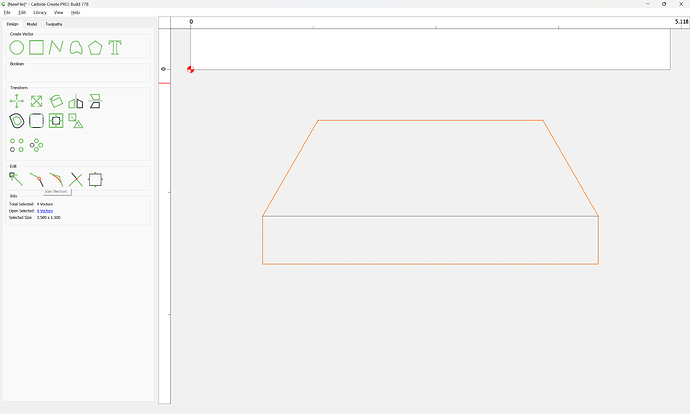Click the Resize (scale) transform tool
This screenshot has height=414, width=690.
37,101
